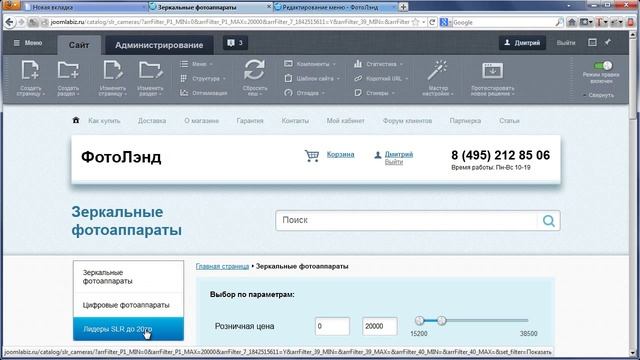Collapse the panel with Свернуть

coord(599,95)
